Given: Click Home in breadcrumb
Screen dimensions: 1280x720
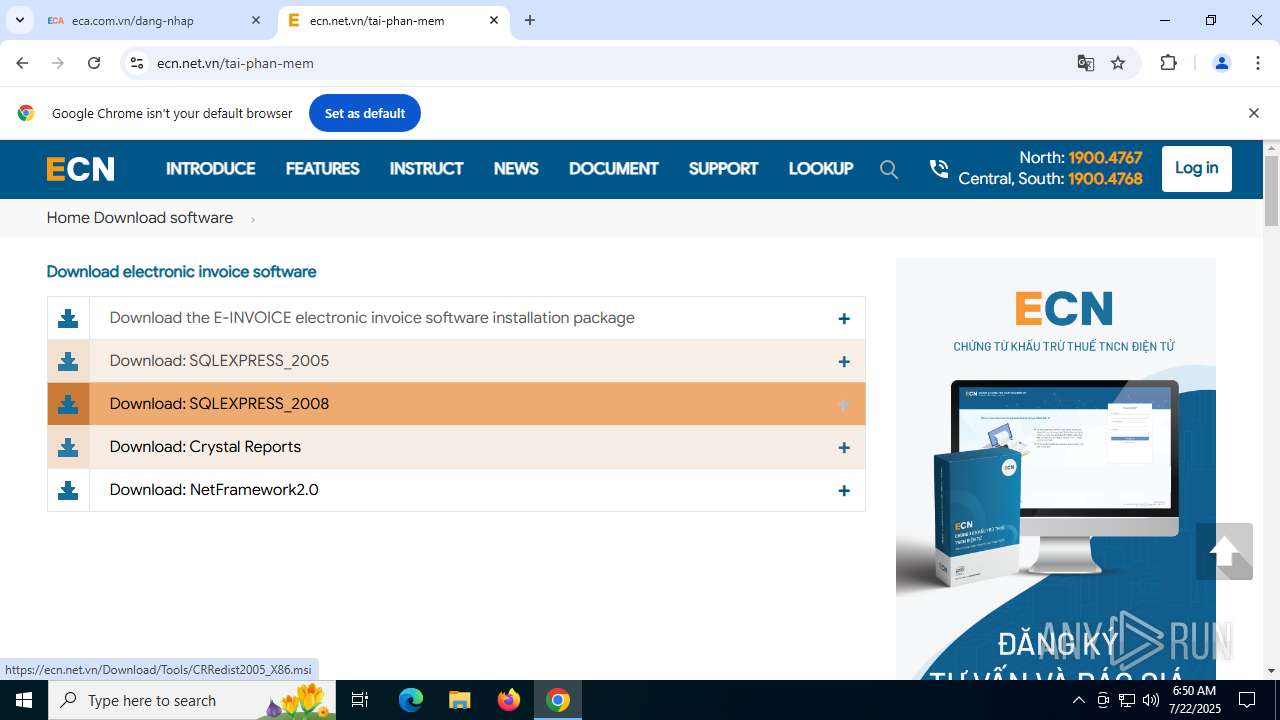Looking at the screenshot, I should (x=67, y=218).
